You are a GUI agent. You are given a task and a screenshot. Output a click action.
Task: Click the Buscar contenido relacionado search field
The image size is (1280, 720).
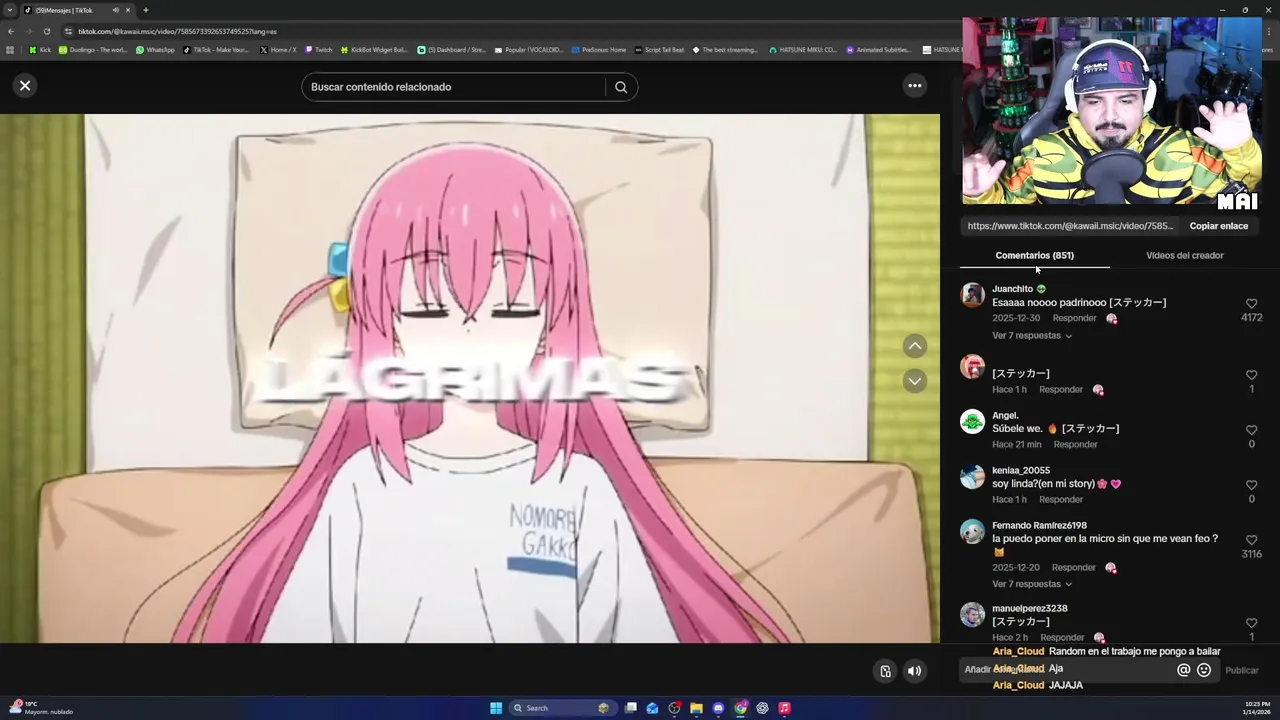[455, 87]
